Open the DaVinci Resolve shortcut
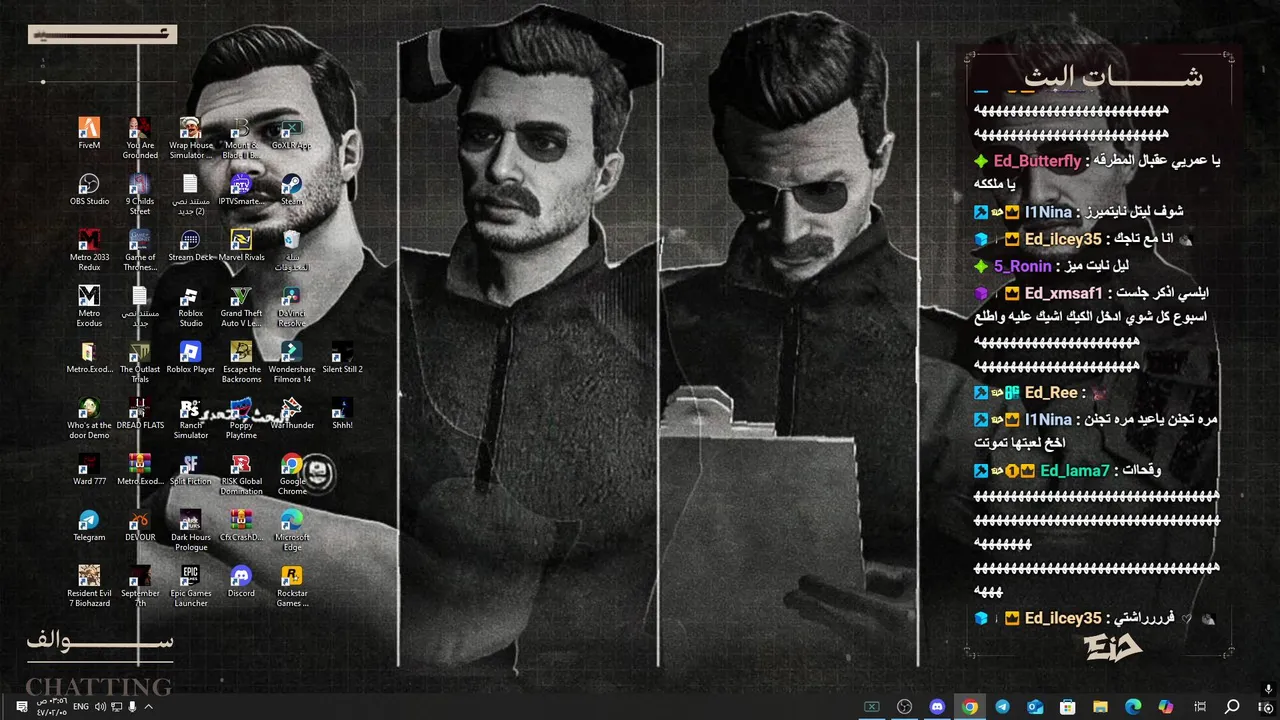 click(x=291, y=306)
